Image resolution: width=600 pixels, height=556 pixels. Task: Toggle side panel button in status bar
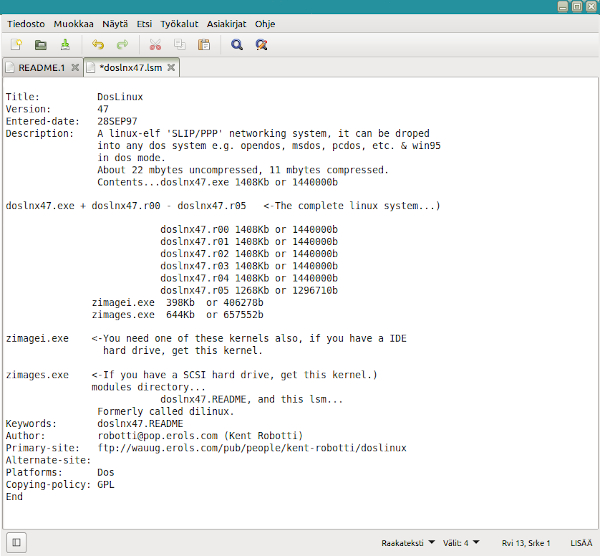16,542
